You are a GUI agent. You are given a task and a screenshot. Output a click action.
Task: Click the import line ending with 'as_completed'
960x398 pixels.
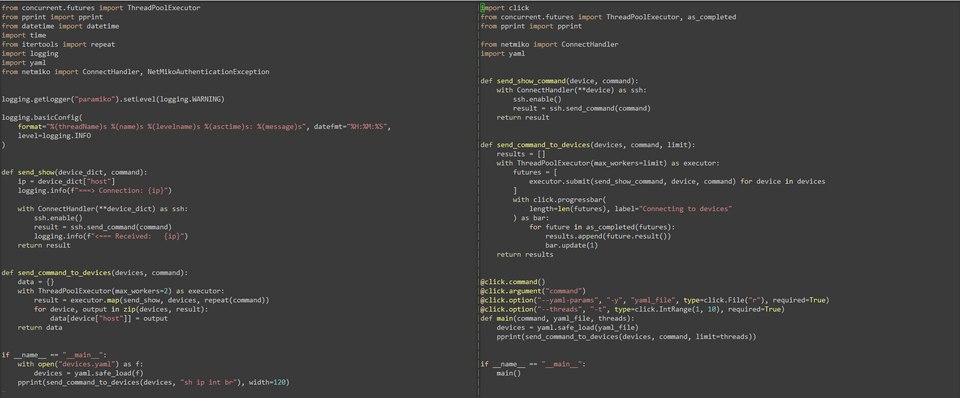click(x=609, y=17)
